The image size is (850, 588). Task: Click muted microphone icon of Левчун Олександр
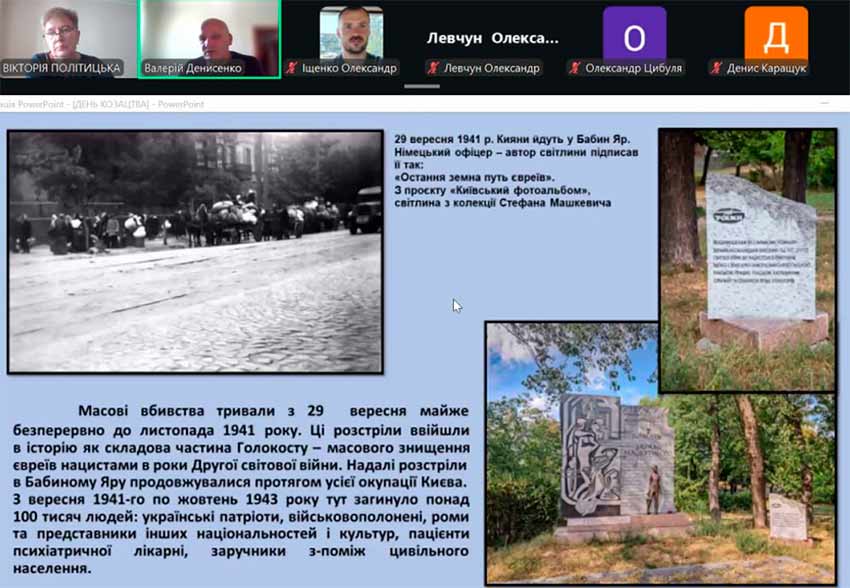coord(434,68)
